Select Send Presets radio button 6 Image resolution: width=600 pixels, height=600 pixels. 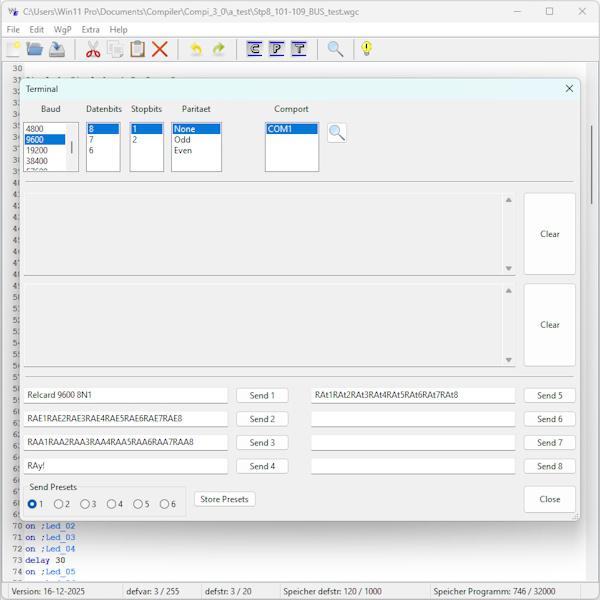[165, 504]
